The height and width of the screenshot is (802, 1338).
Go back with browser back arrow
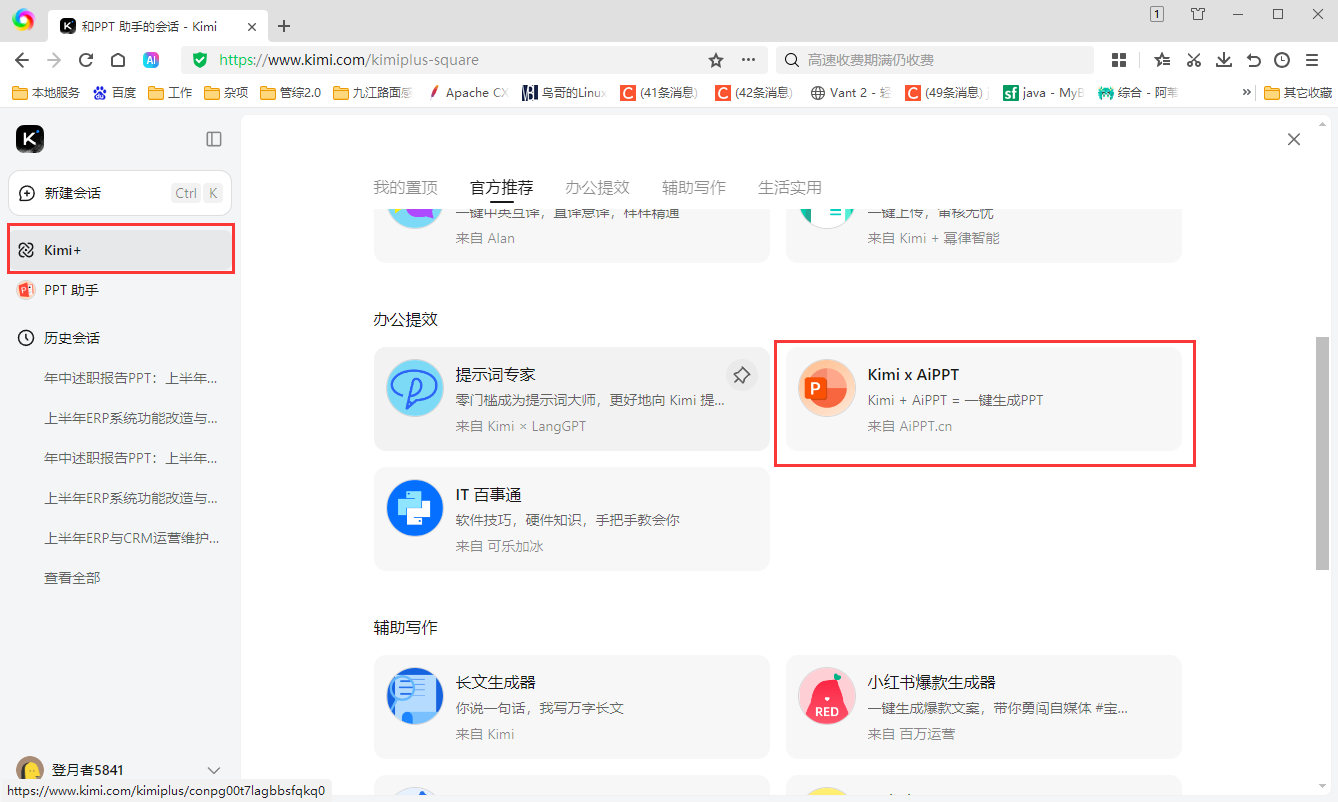[x=22, y=60]
